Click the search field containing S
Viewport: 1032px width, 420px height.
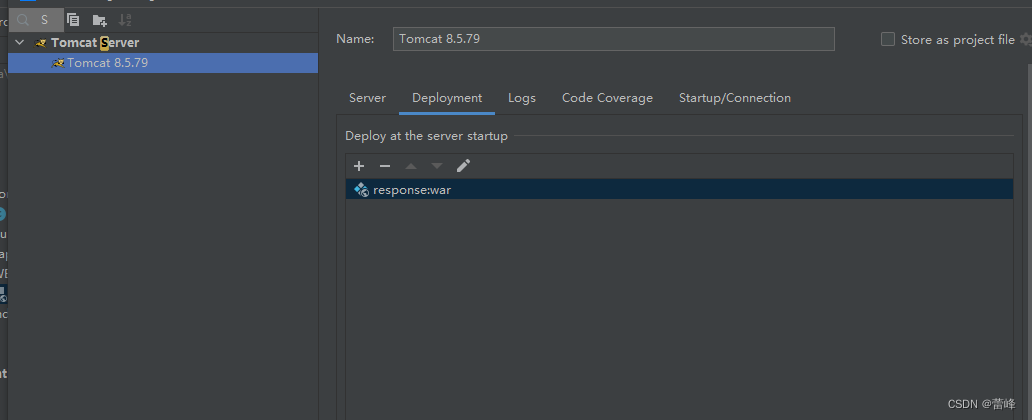[x=36, y=20]
